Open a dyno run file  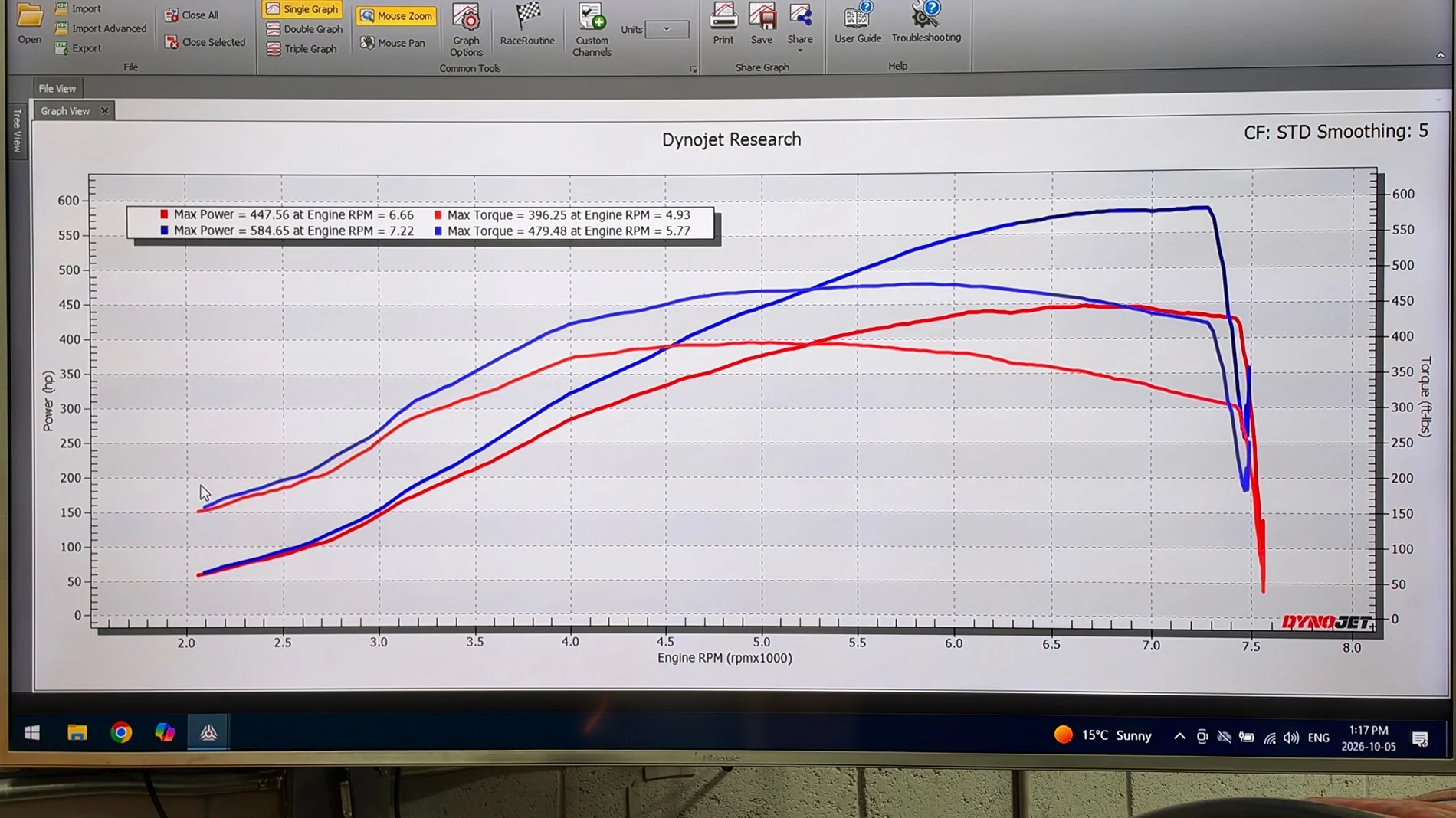coord(29,23)
